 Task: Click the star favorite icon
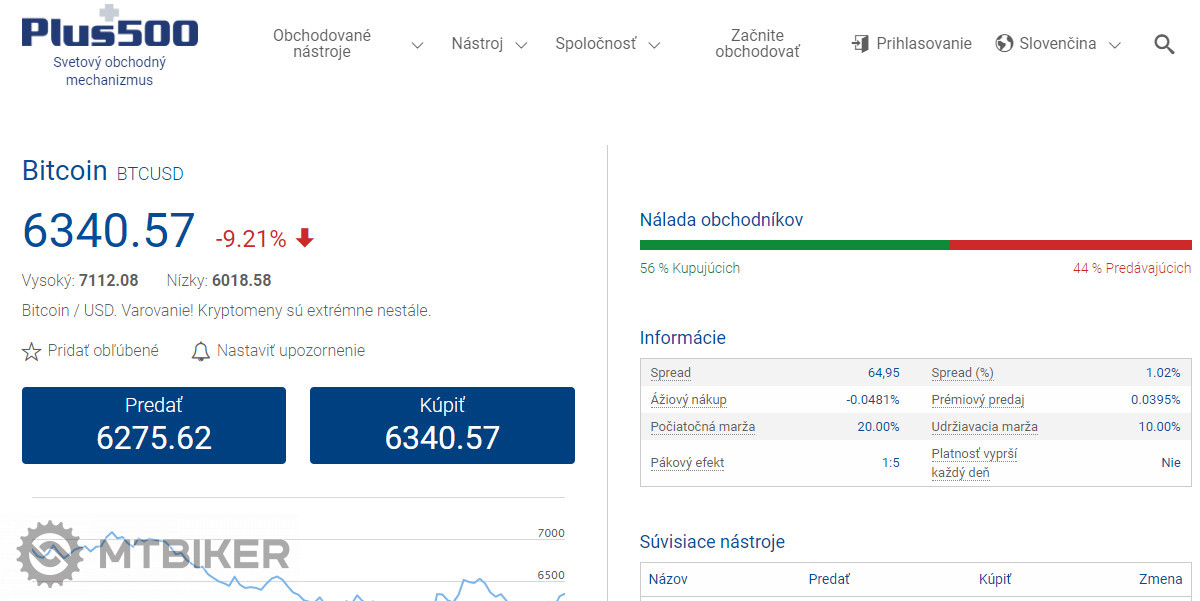pyautogui.click(x=32, y=352)
